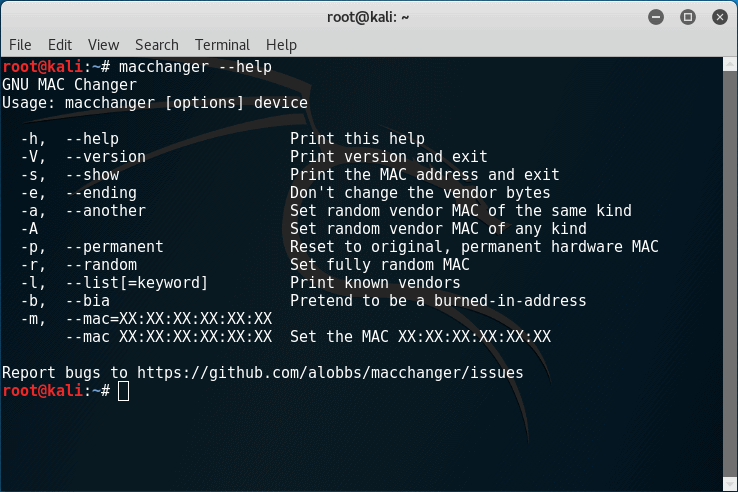
Task: Open the View menu
Action: pos(103,45)
